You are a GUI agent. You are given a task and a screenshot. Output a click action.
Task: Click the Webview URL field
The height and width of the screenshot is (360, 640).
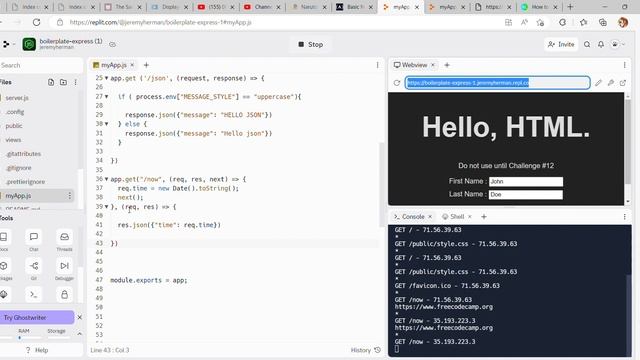pos(498,83)
